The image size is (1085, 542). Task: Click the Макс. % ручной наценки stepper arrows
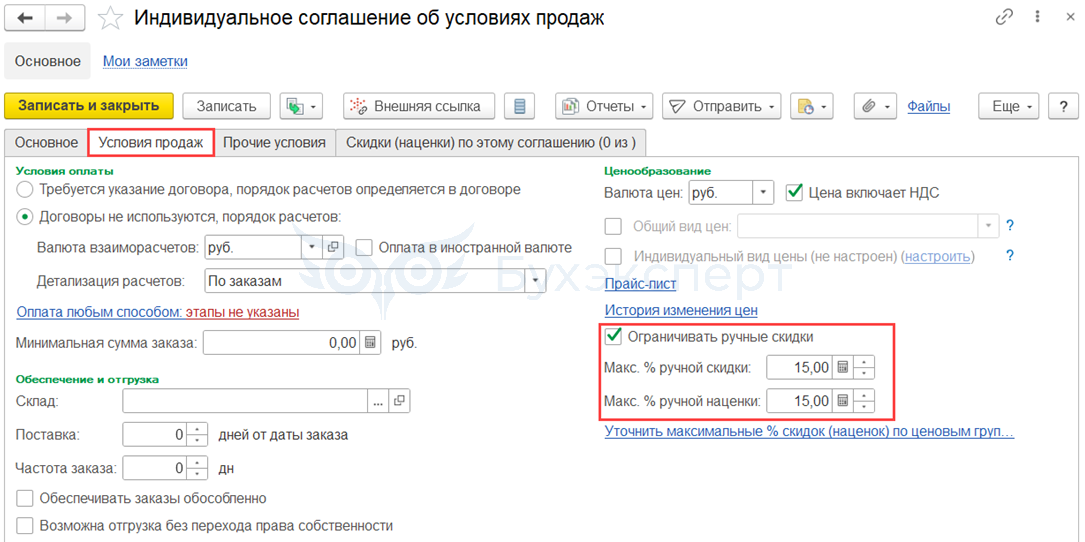click(x=864, y=401)
